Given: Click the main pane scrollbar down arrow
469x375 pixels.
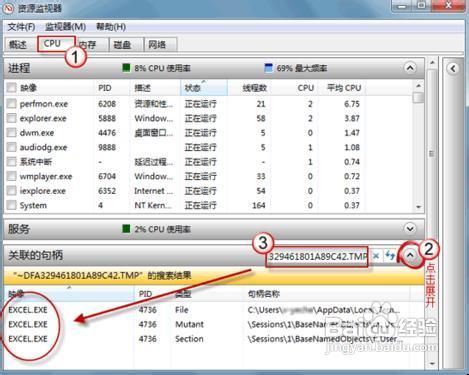Looking at the screenshot, I should point(431,363).
